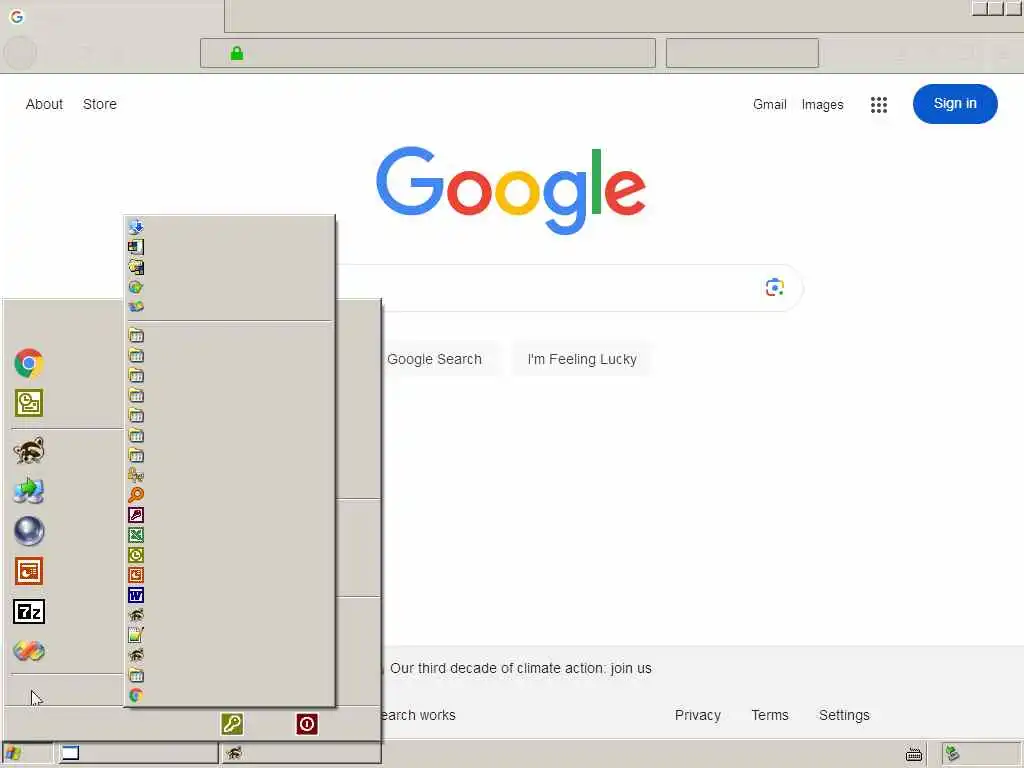Select the yellow keys entry in programs list
The image size is (1024, 768).
point(136,475)
